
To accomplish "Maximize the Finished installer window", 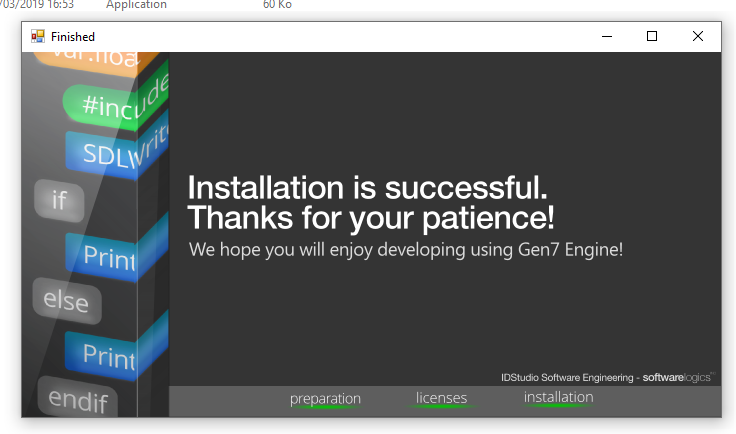I will [x=652, y=37].
